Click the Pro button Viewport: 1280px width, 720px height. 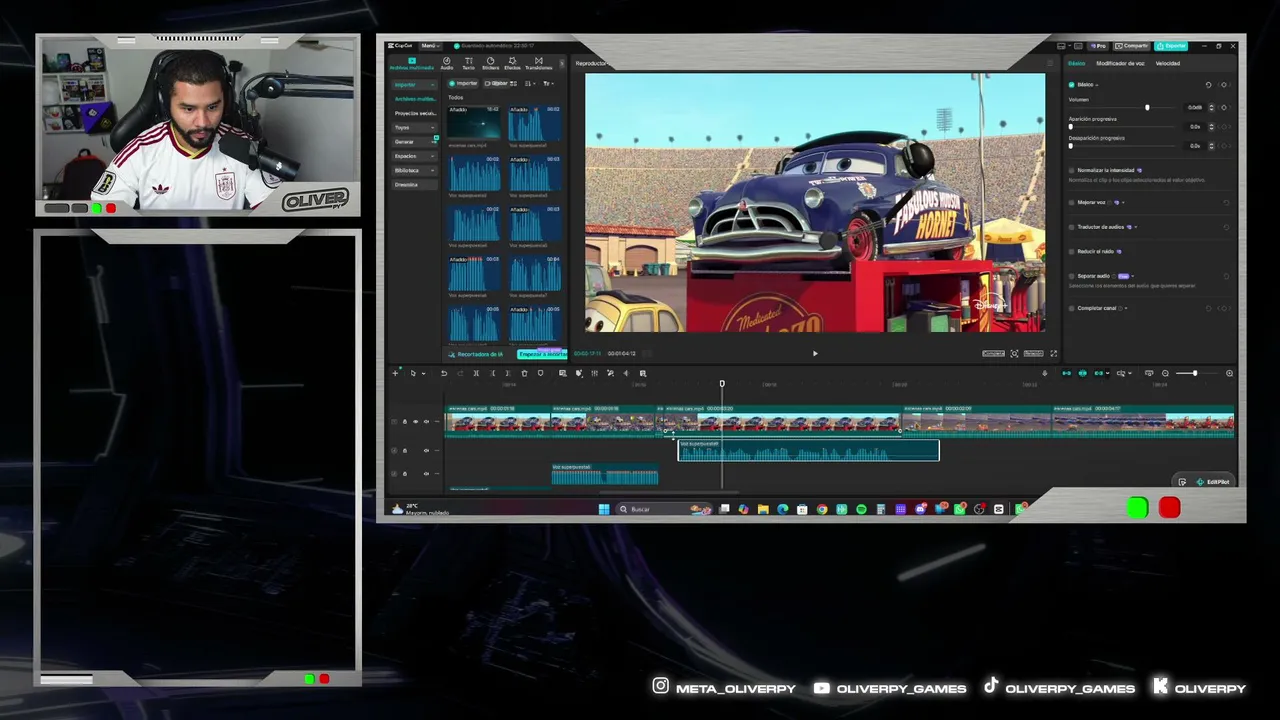coord(1099,46)
